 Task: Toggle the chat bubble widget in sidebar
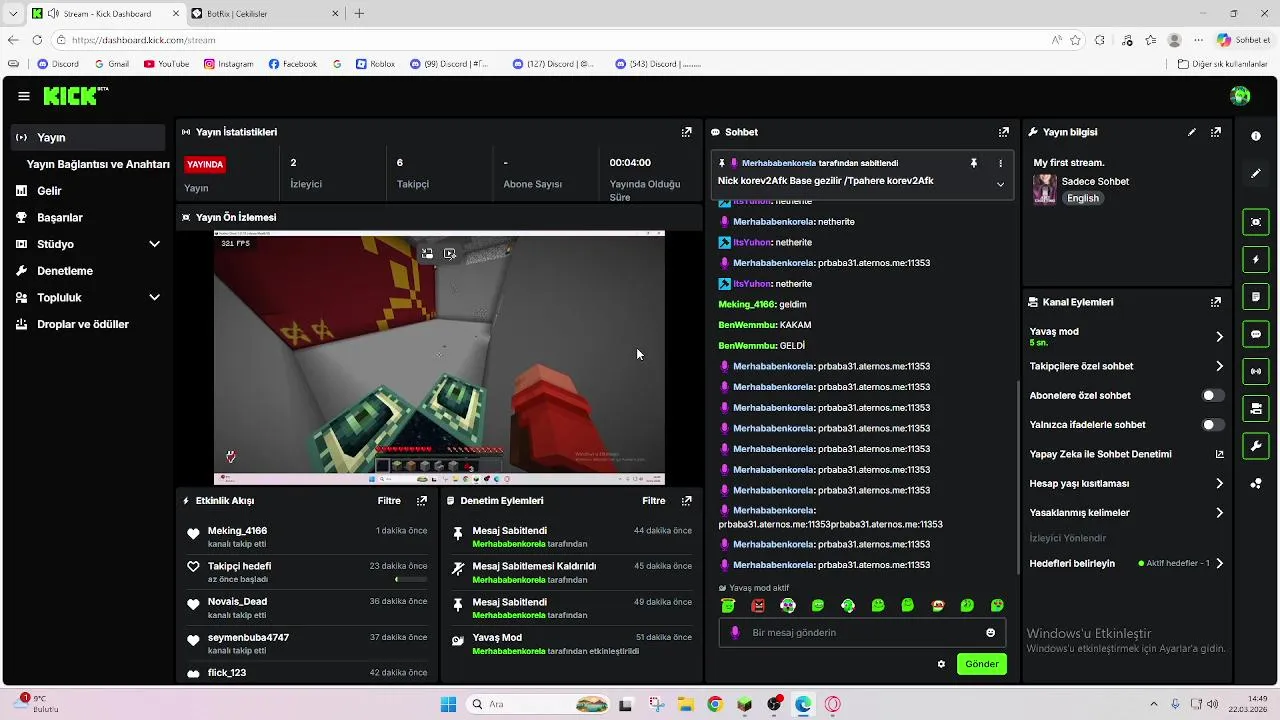point(1256,334)
